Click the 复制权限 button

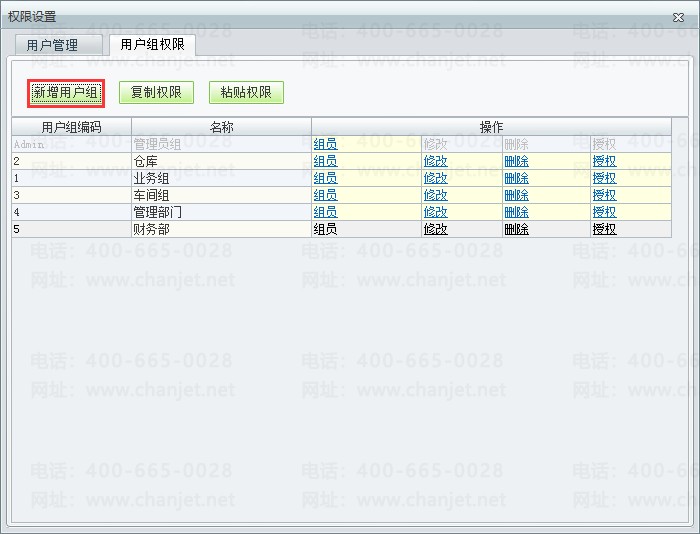[x=156, y=92]
